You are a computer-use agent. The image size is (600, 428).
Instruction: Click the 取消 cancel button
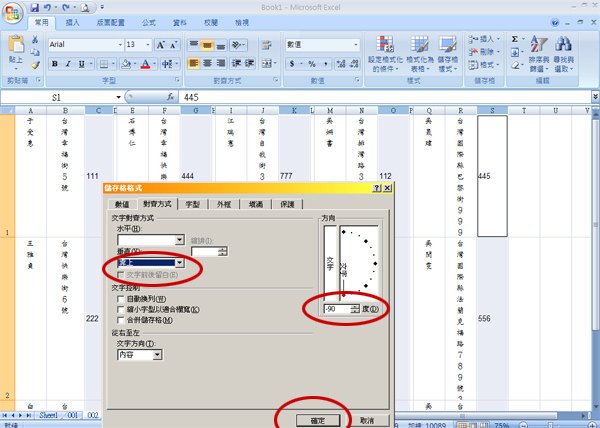click(367, 420)
